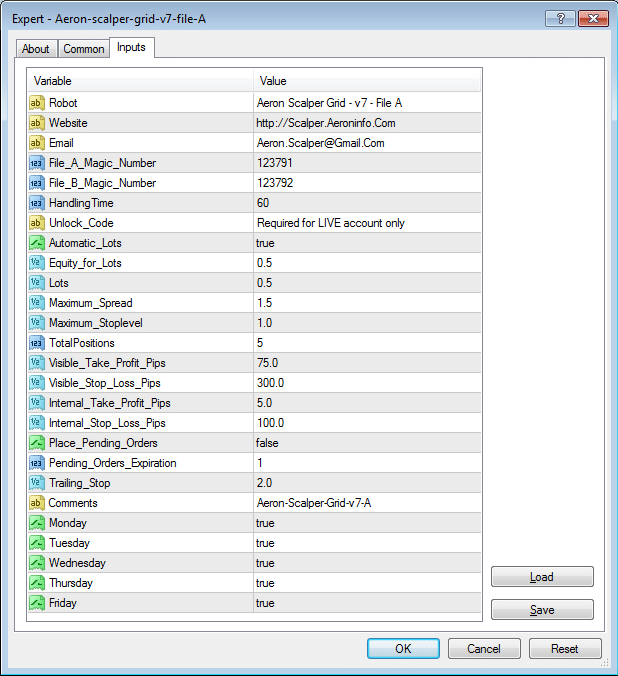
Task: Click the double icon beside Equity_for_Lots
Action: click(37, 263)
